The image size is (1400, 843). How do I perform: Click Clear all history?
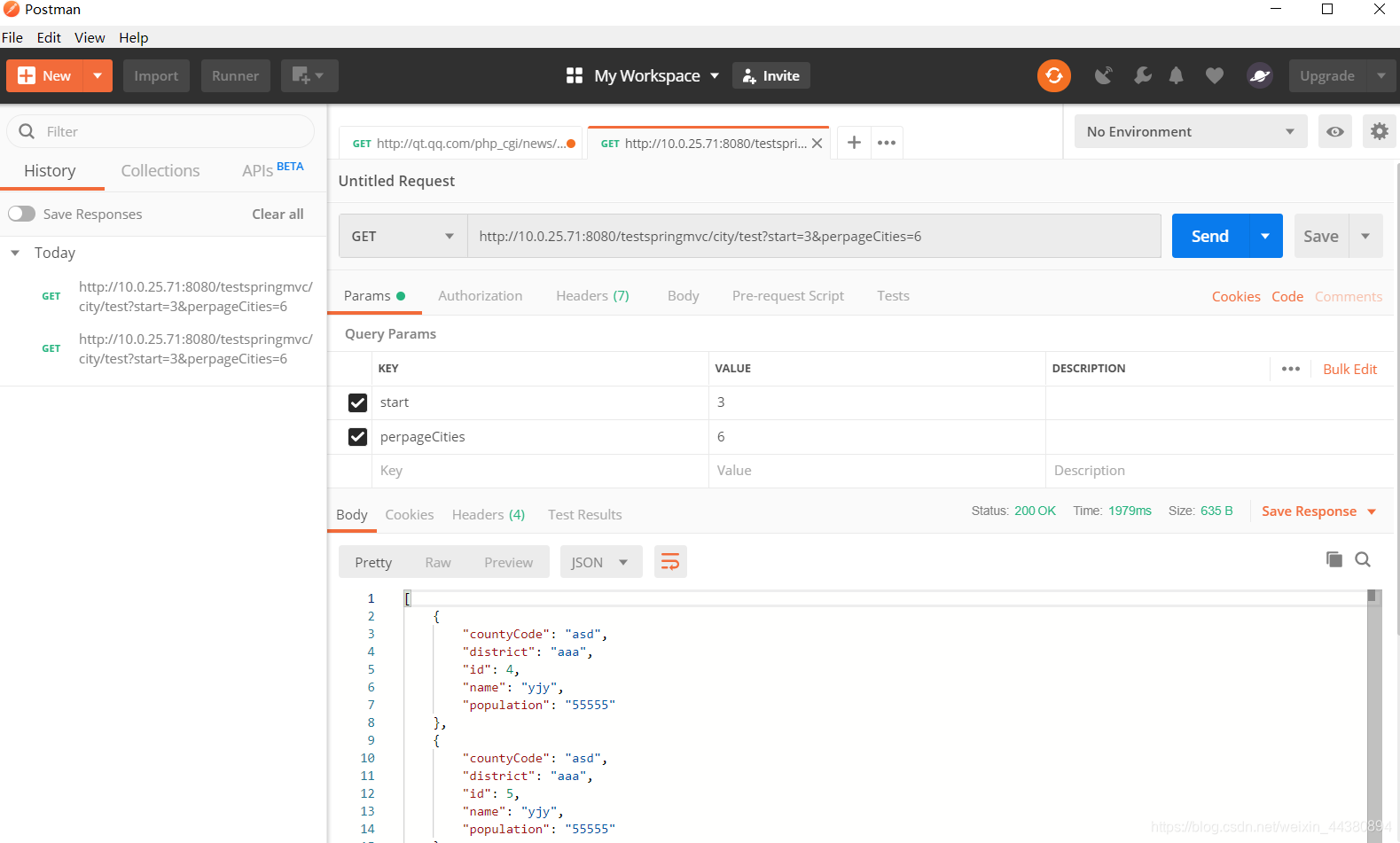pyautogui.click(x=278, y=214)
